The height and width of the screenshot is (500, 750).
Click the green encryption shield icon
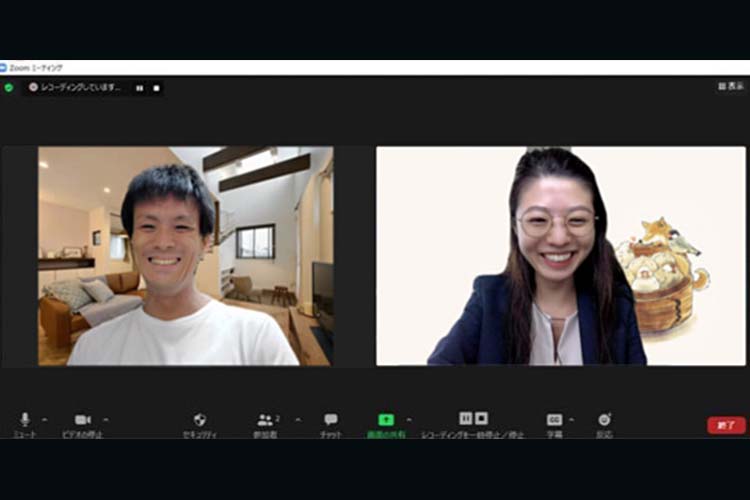point(9,88)
